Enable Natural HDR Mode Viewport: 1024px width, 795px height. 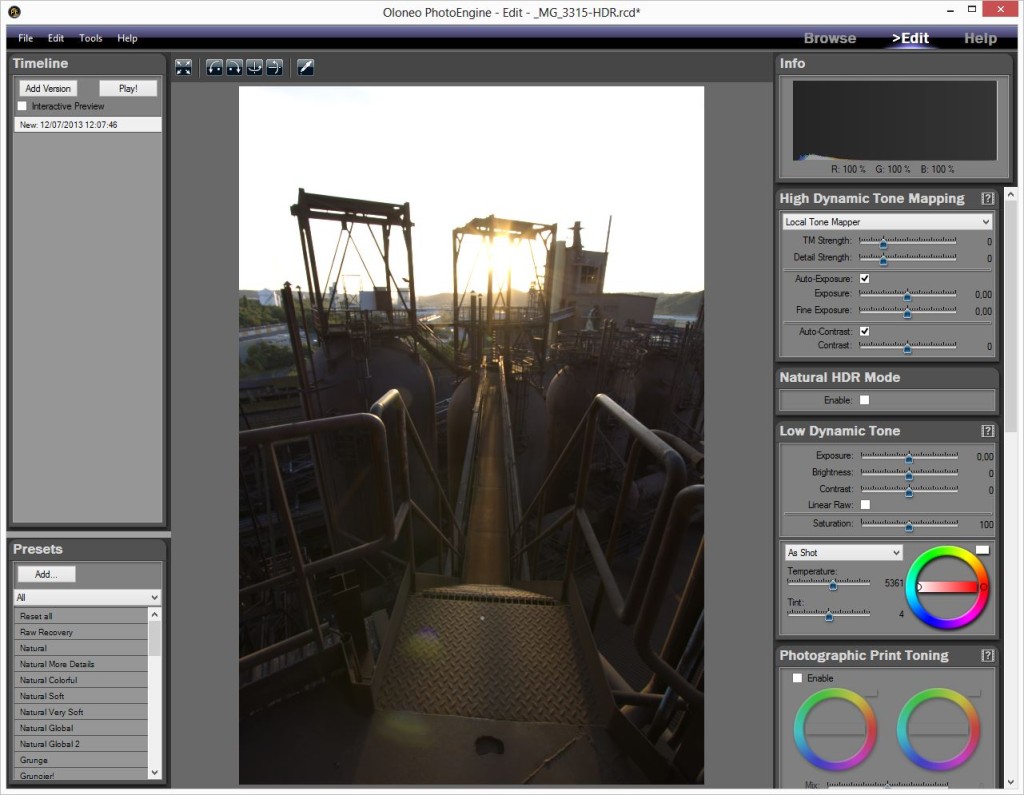tap(864, 399)
